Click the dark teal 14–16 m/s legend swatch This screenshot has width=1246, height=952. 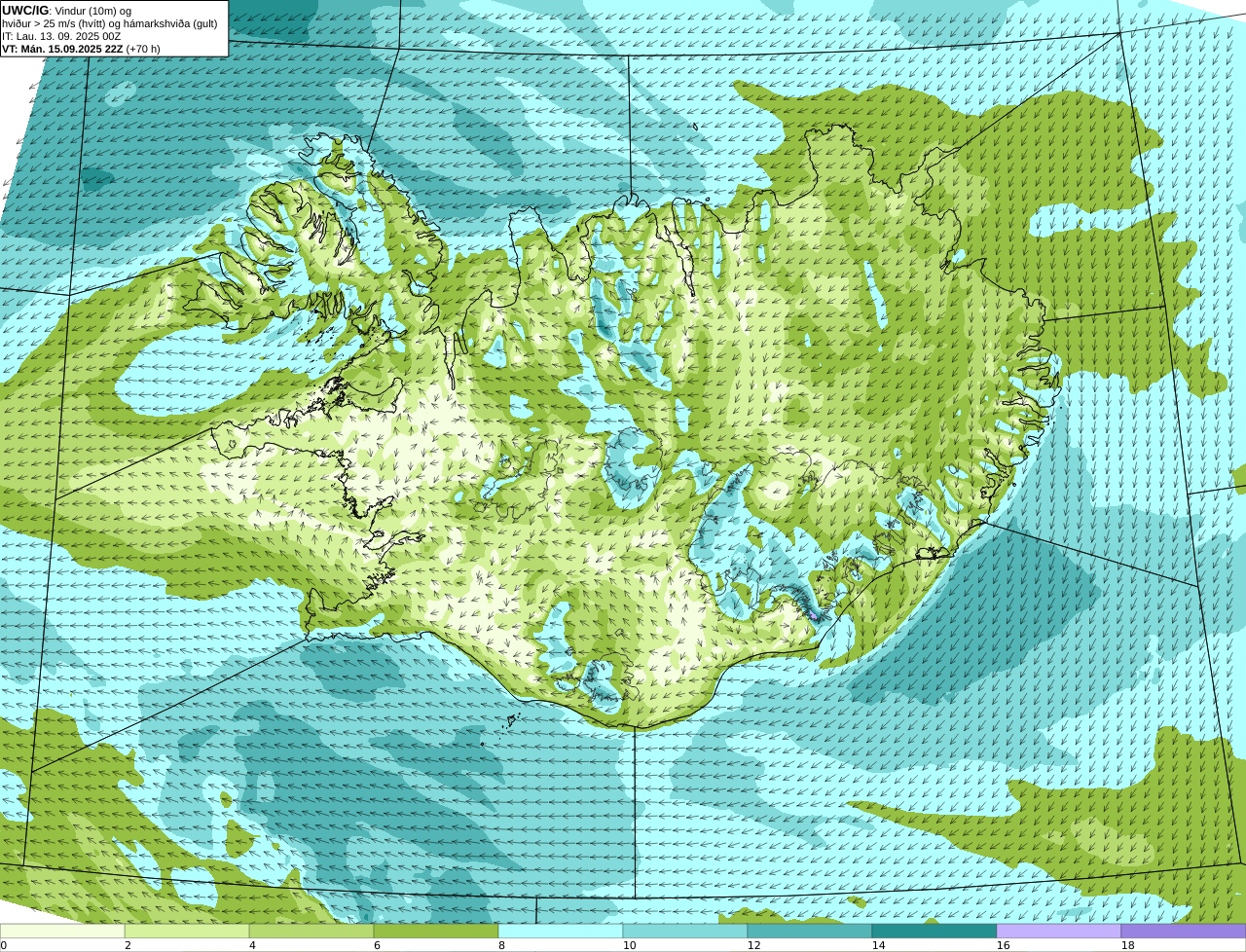(934, 931)
